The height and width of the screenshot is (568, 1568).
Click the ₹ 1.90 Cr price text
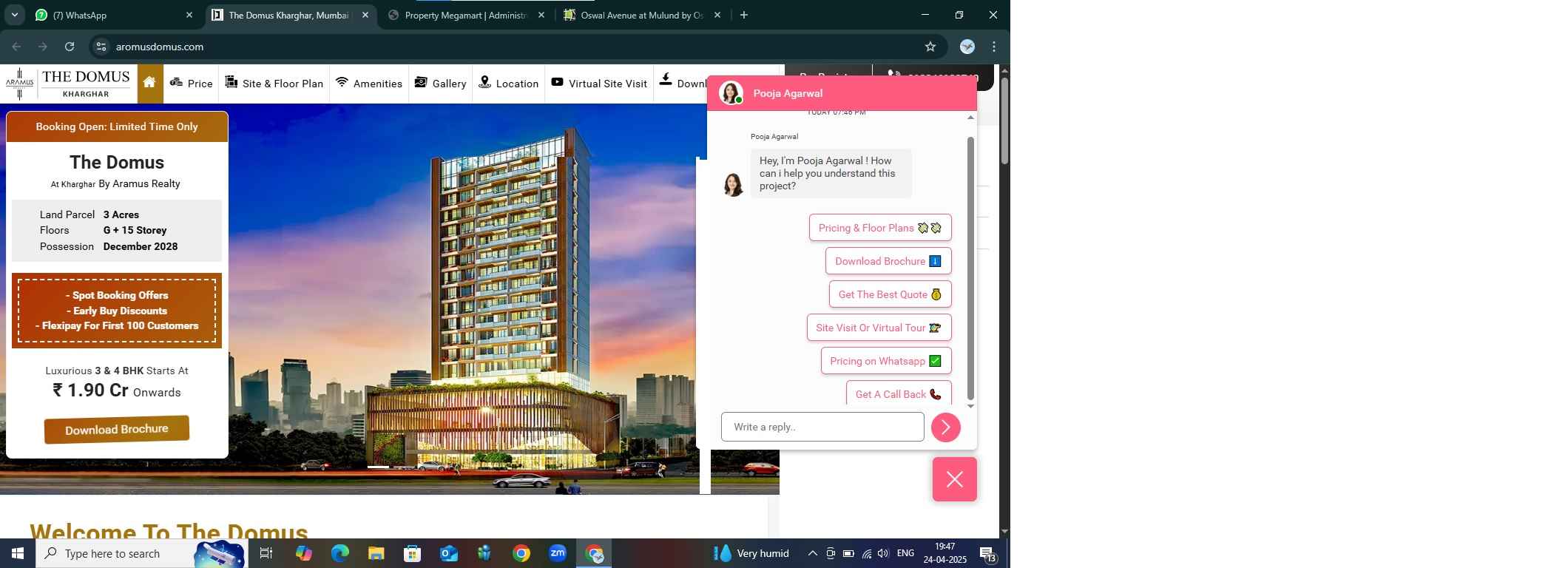90,390
